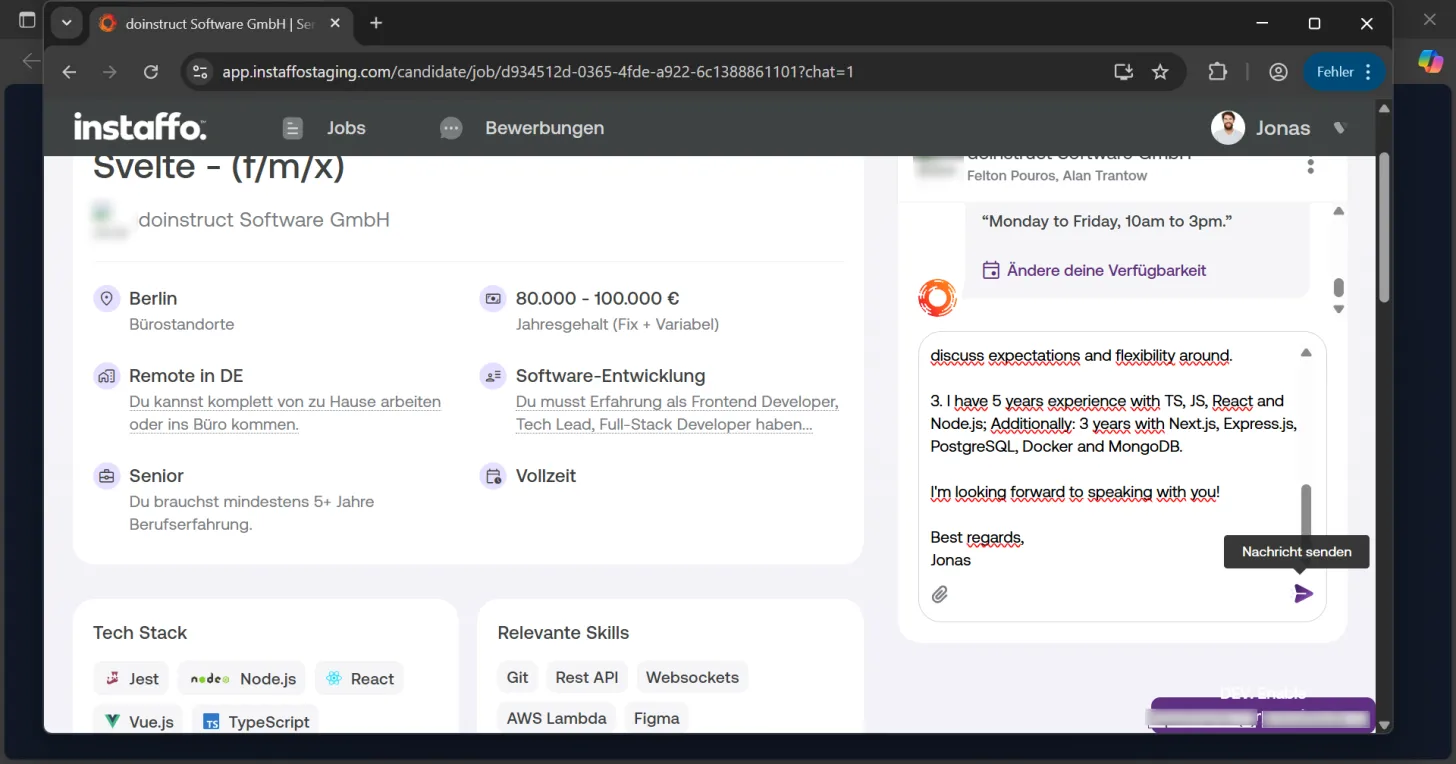This screenshot has height=764, width=1456.
Task: Click the message box scrollbar thumb
Action: (1306, 510)
